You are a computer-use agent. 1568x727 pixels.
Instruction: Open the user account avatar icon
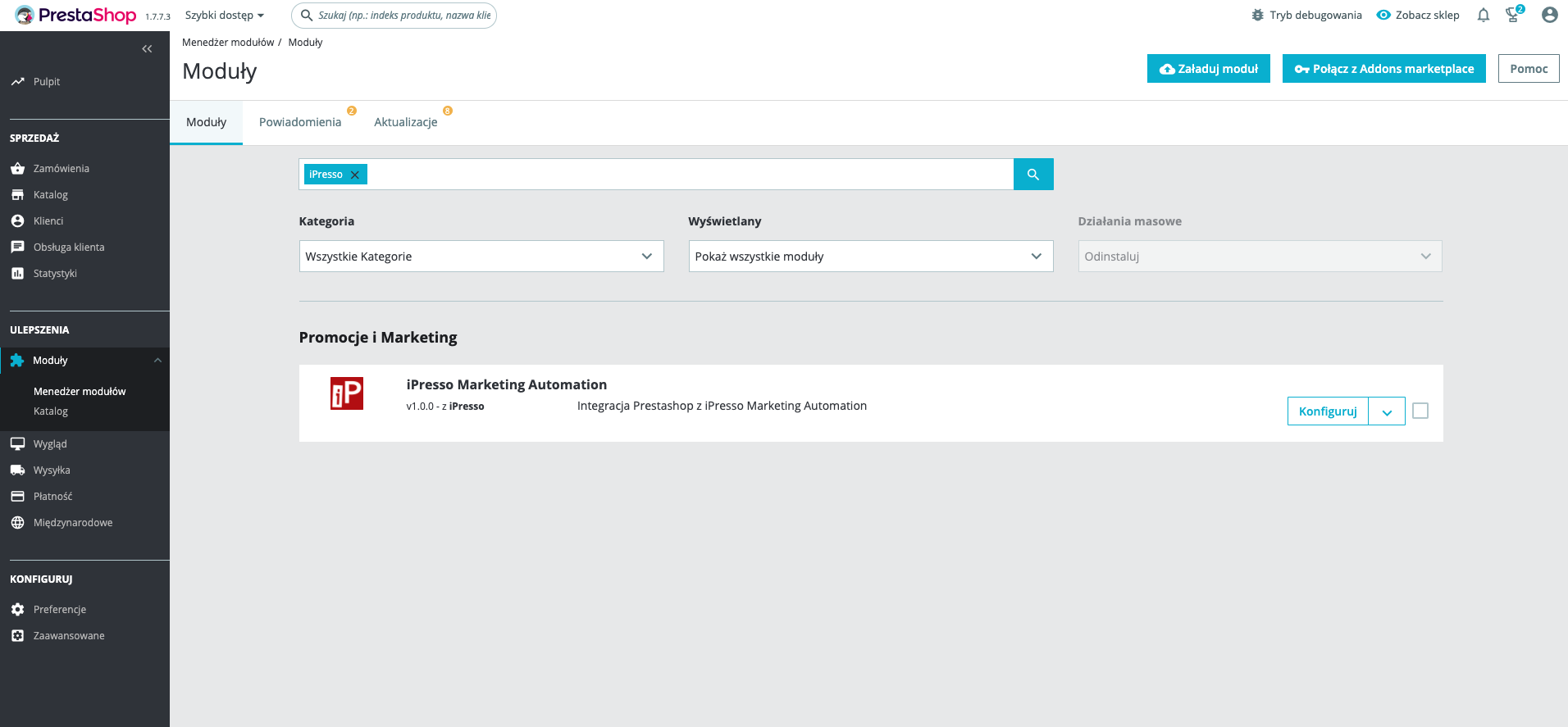1549,15
